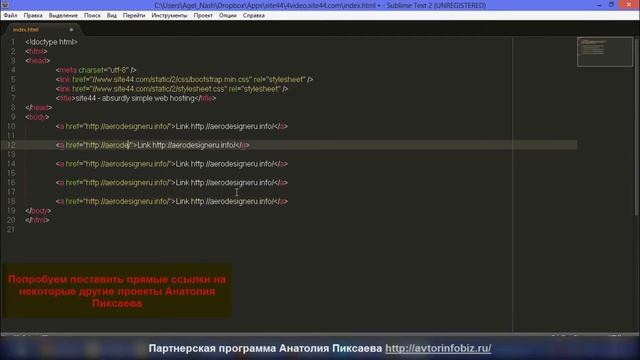
Task: Open the Перейти menu
Action: pyautogui.click(x=134, y=16)
